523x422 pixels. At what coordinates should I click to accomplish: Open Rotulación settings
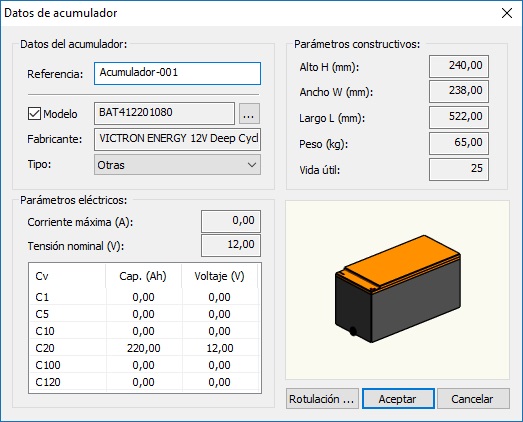pos(322,399)
